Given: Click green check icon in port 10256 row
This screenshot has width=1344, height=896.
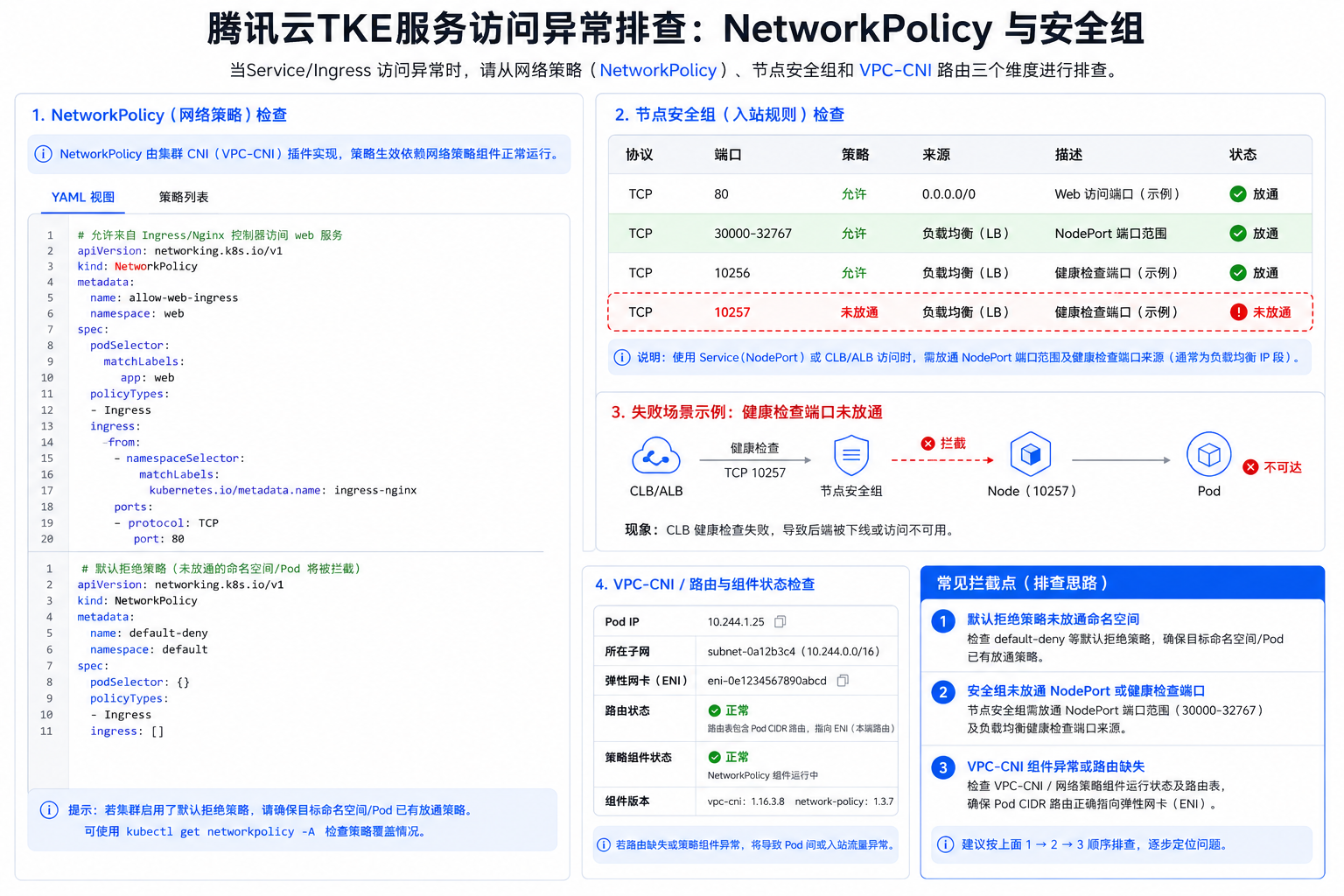Looking at the screenshot, I should 1238,273.
